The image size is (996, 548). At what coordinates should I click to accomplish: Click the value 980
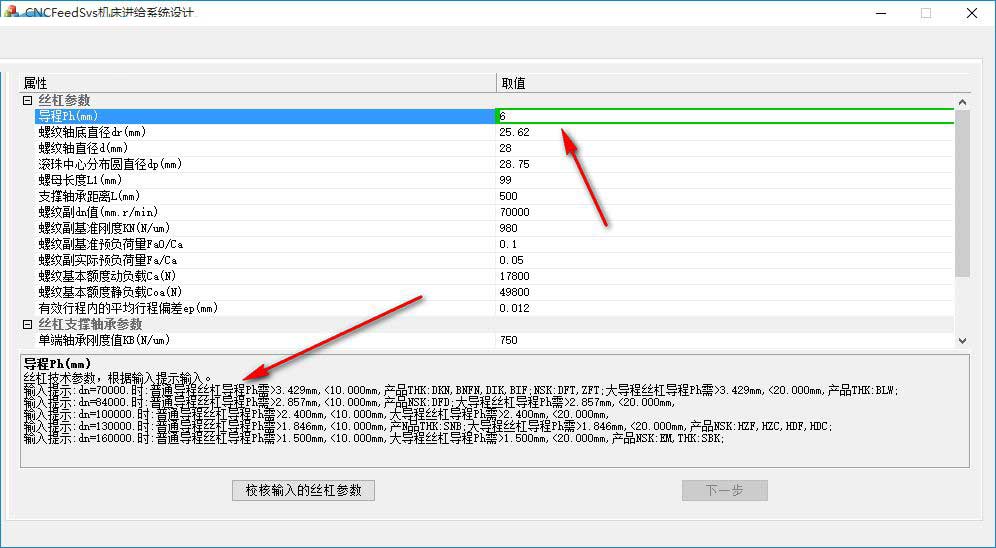pyautogui.click(x=508, y=228)
